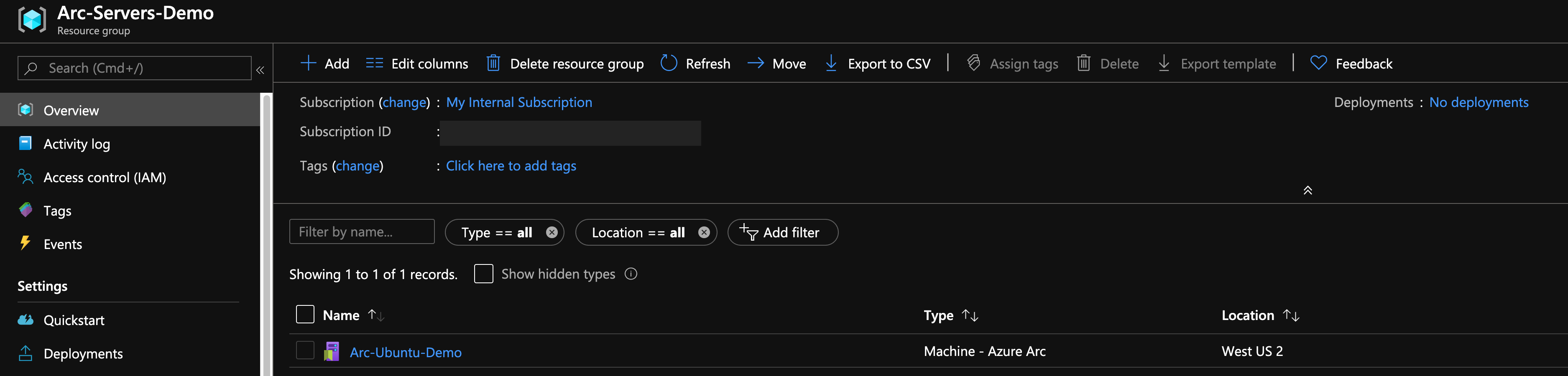
Task: Click the Quickstart cloud icon
Action: point(26,320)
